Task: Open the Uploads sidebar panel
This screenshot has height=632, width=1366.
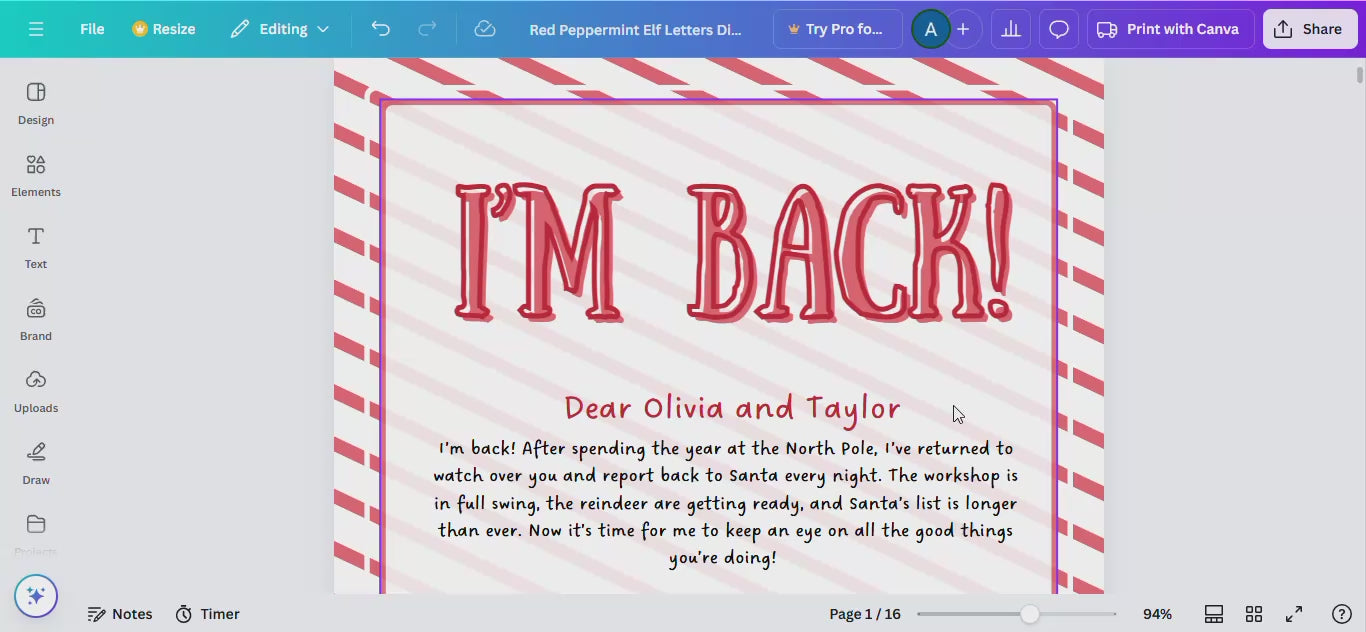Action: [36, 391]
